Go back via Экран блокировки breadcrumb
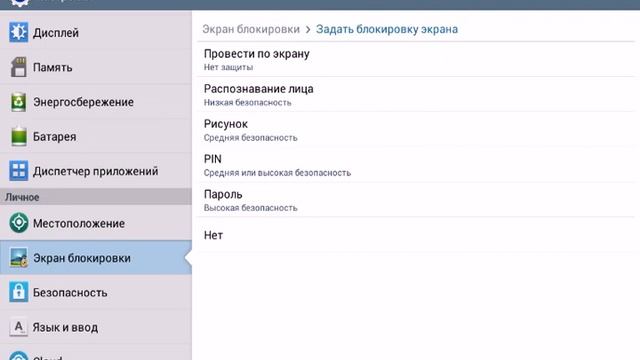Viewport: 640px width, 360px height. (251, 29)
